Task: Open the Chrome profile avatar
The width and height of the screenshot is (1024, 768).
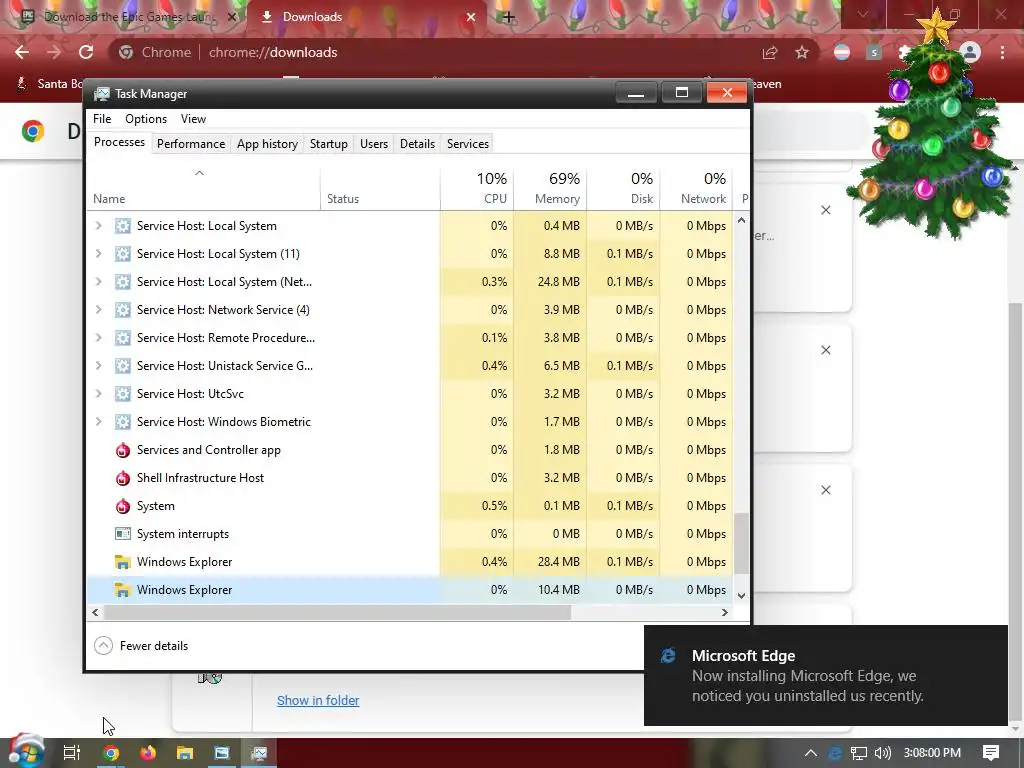Action: click(970, 52)
